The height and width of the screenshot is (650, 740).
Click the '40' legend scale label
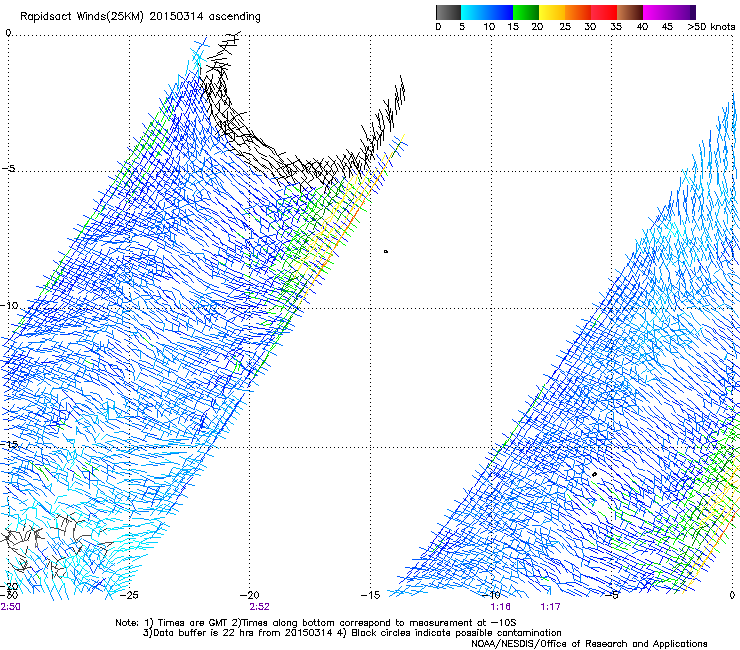642,27
